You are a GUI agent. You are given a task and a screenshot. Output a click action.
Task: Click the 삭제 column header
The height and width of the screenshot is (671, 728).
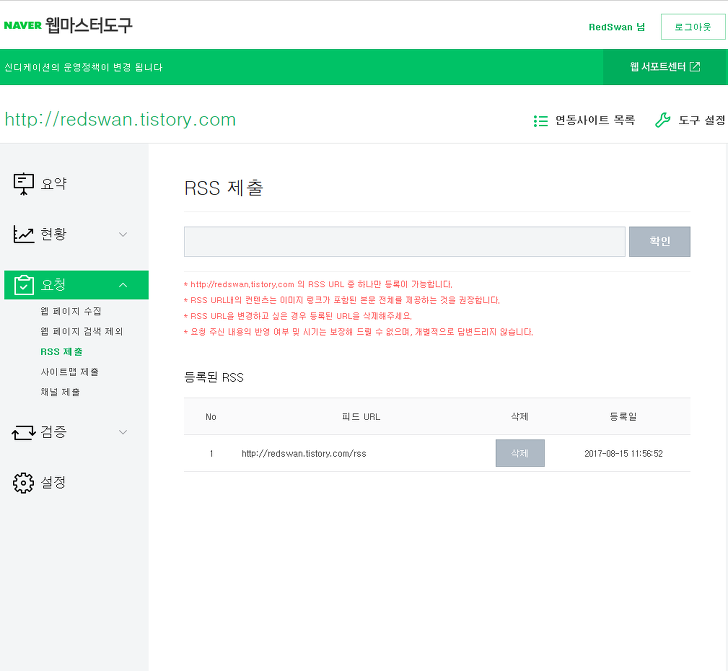click(x=520, y=417)
